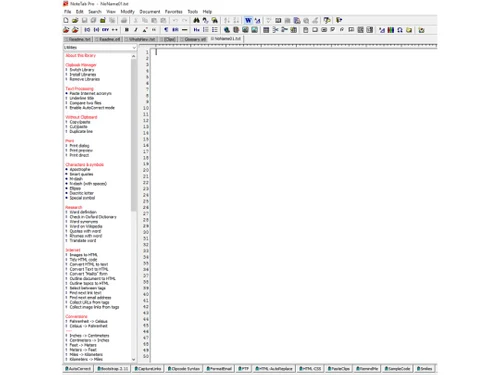Run the Duplicate line clip
Image resolution: width=500 pixels, height=375 pixels.
pyautogui.click(x=81, y=131)
